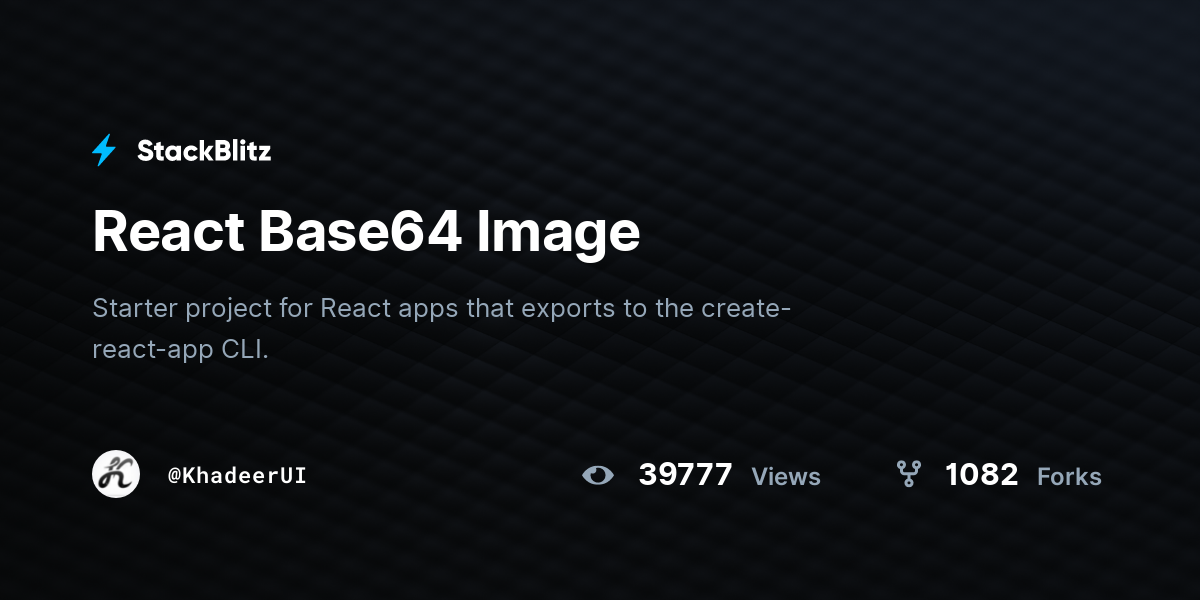Open the @KhadeerUI username link
The height and width of the screenshot is (600, 1200).
(237, 476)
